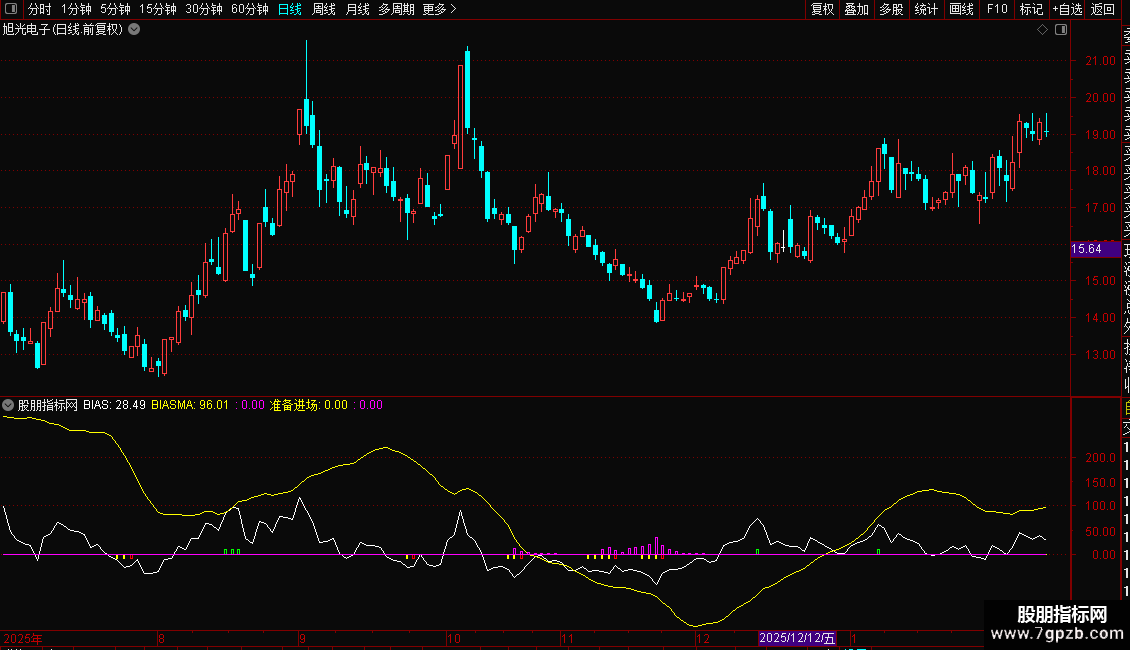Open F10 company info

[x=997, y=9]
